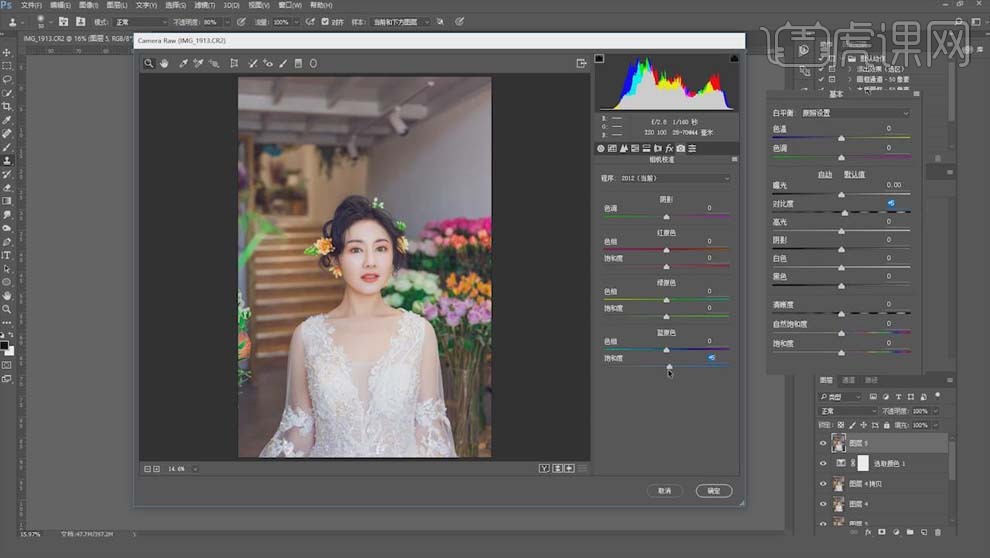Toggle visibility of 选取颜色 1 adjustment layer
This screenshot has width=990, height=558.
point(823,463)
